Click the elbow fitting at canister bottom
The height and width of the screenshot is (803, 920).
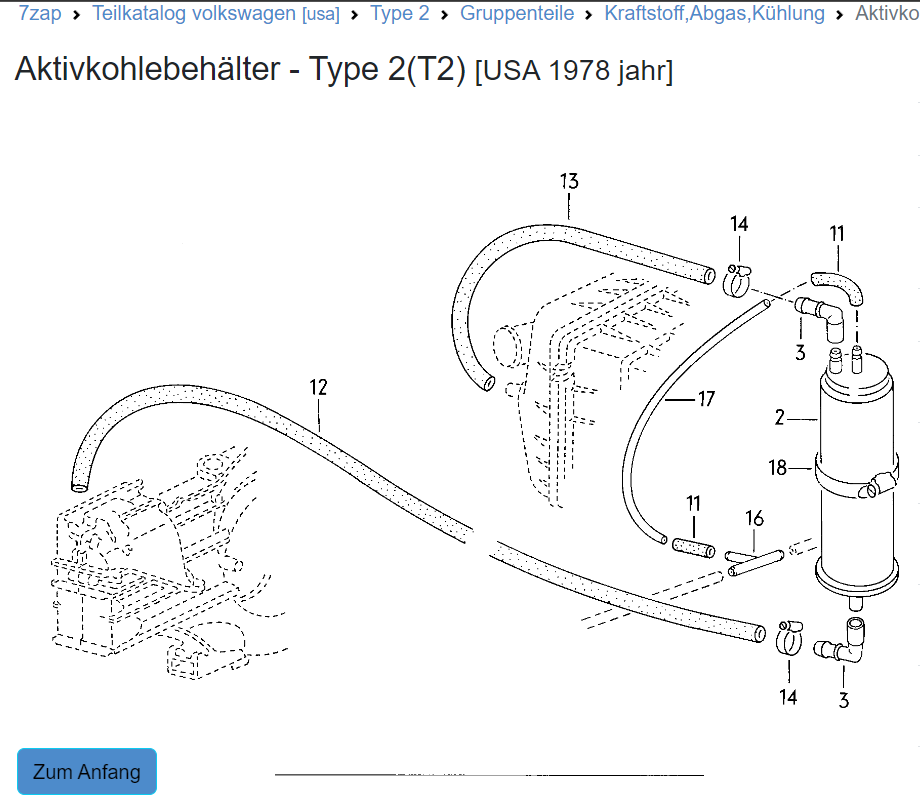click(x=843, y=642)
